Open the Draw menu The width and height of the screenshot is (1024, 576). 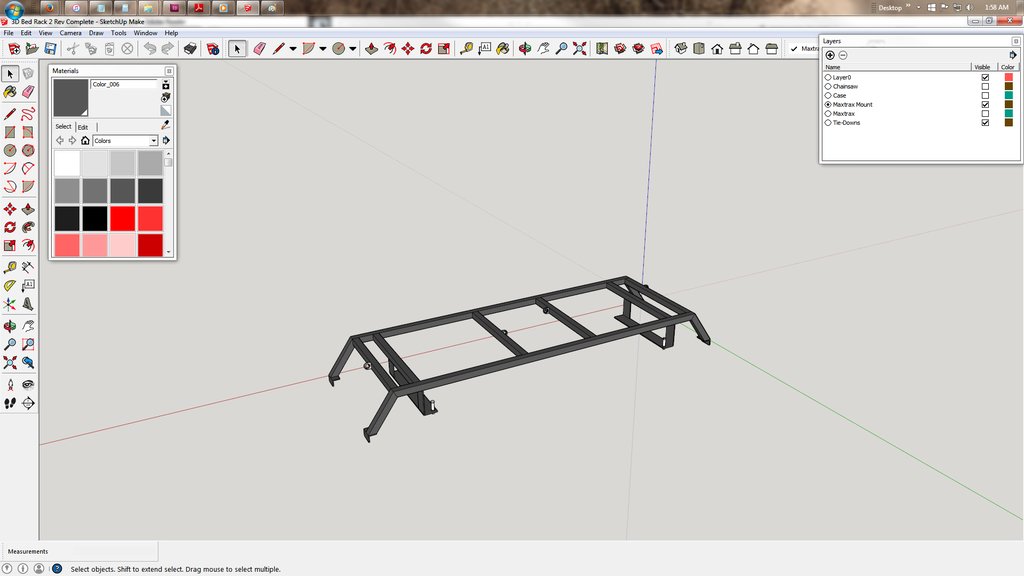pyautogui.click(x=96, y=33)
